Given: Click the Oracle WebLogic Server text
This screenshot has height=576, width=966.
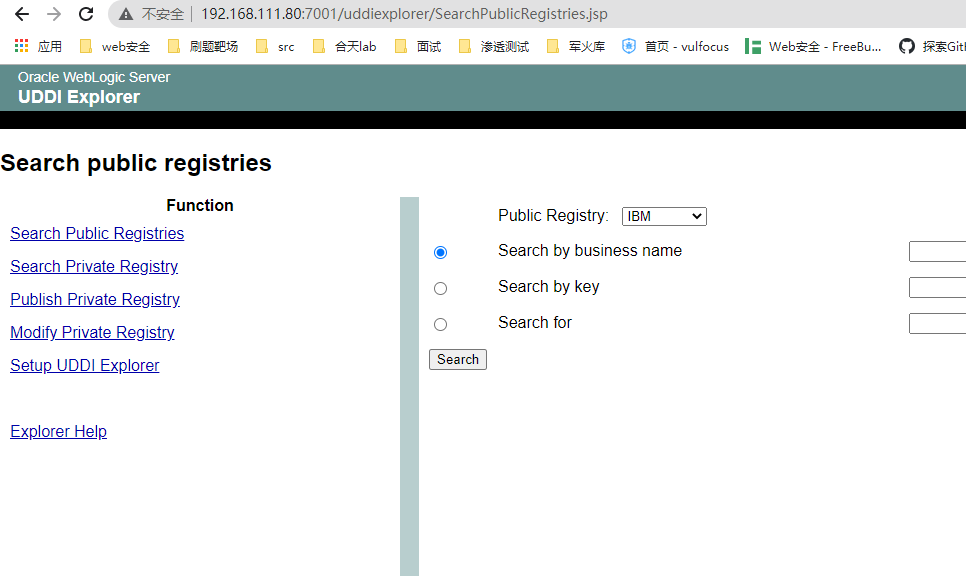Looking at the screenshot, I should 94,77.
